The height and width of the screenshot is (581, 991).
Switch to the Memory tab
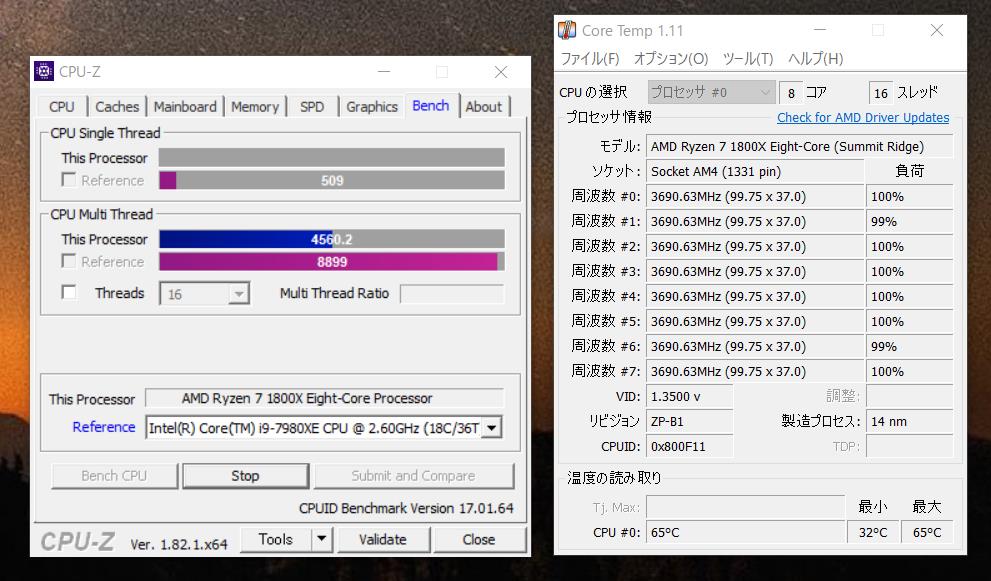(x=255, y=107)
